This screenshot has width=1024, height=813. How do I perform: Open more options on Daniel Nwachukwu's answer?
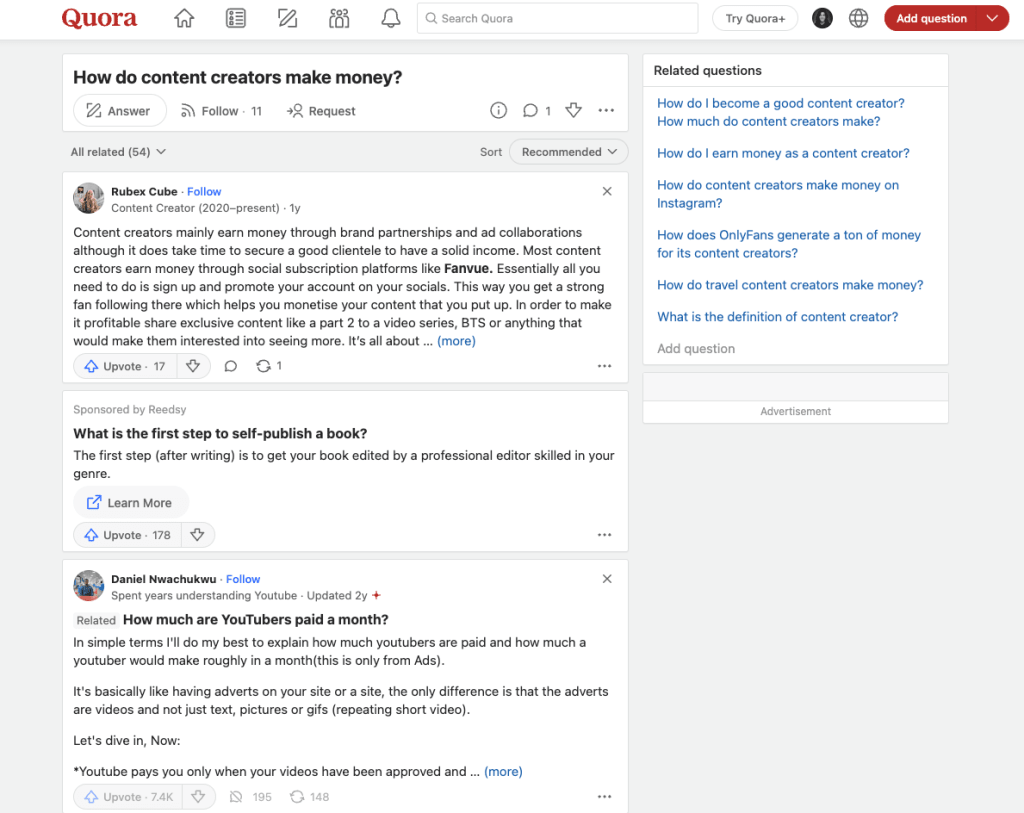point(605,797)
